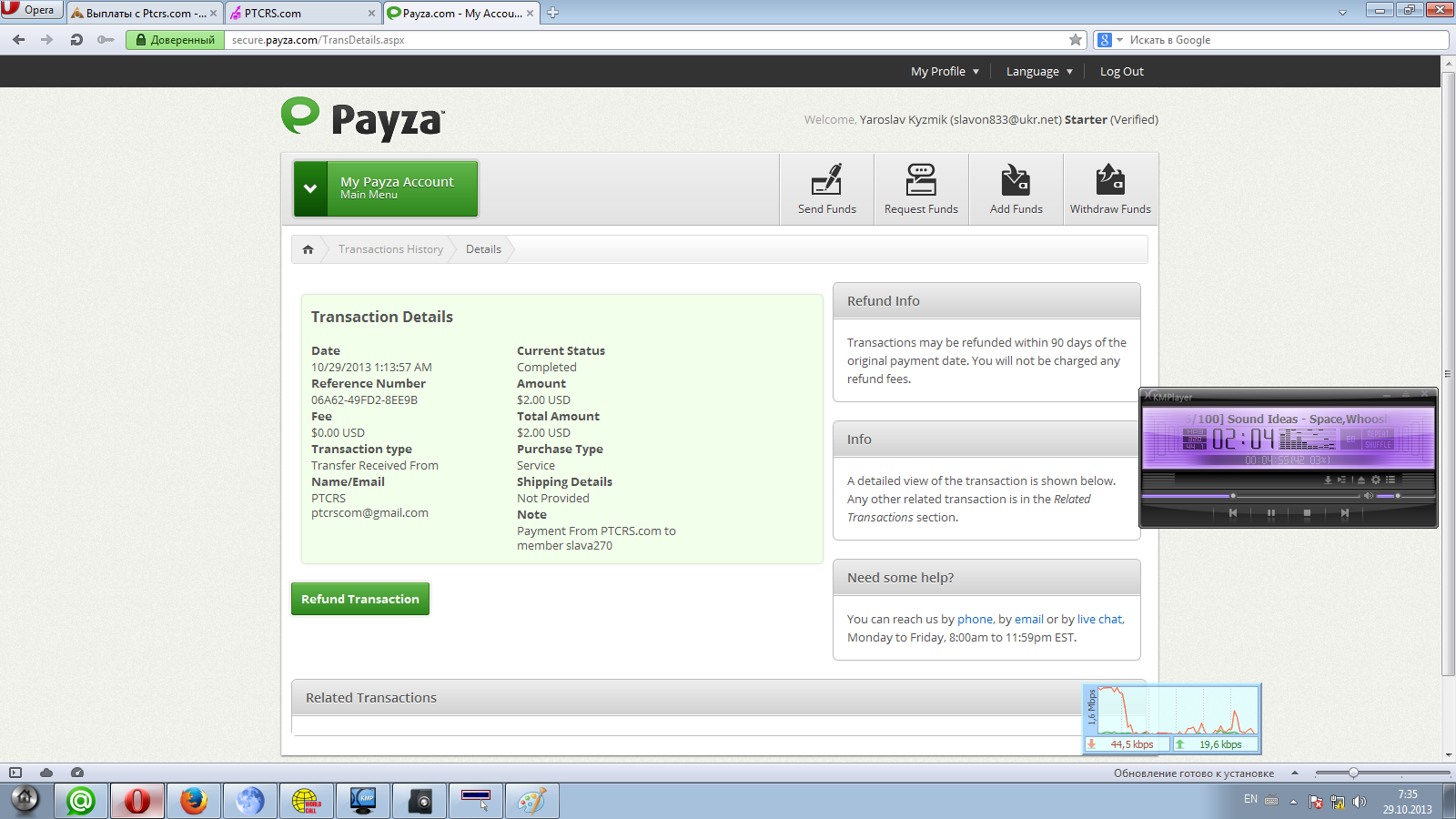This screenshot has width=1456, height=819.
Task: Click the Google search field
Action: pyautogui.click(x=1283, y=40)
